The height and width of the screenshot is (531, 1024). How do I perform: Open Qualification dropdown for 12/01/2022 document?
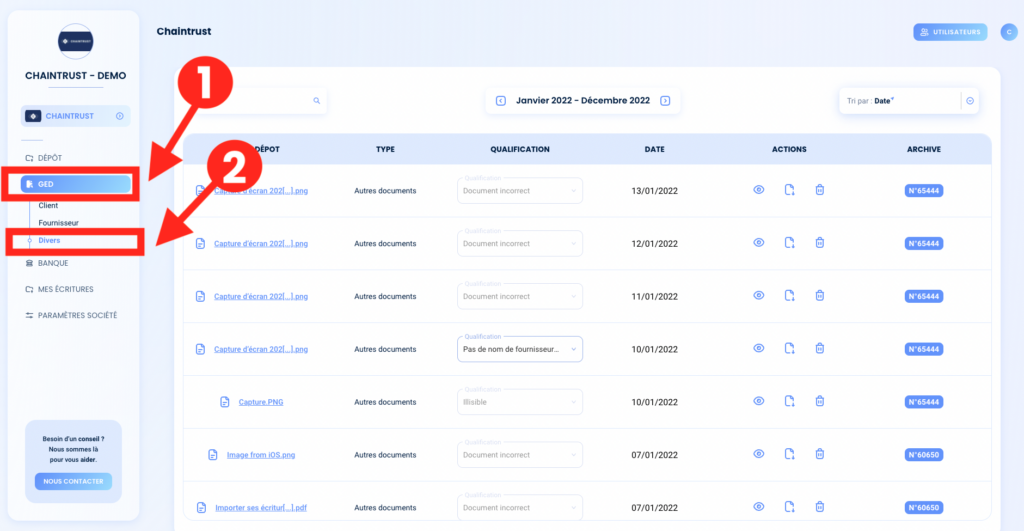pos(520,244)
